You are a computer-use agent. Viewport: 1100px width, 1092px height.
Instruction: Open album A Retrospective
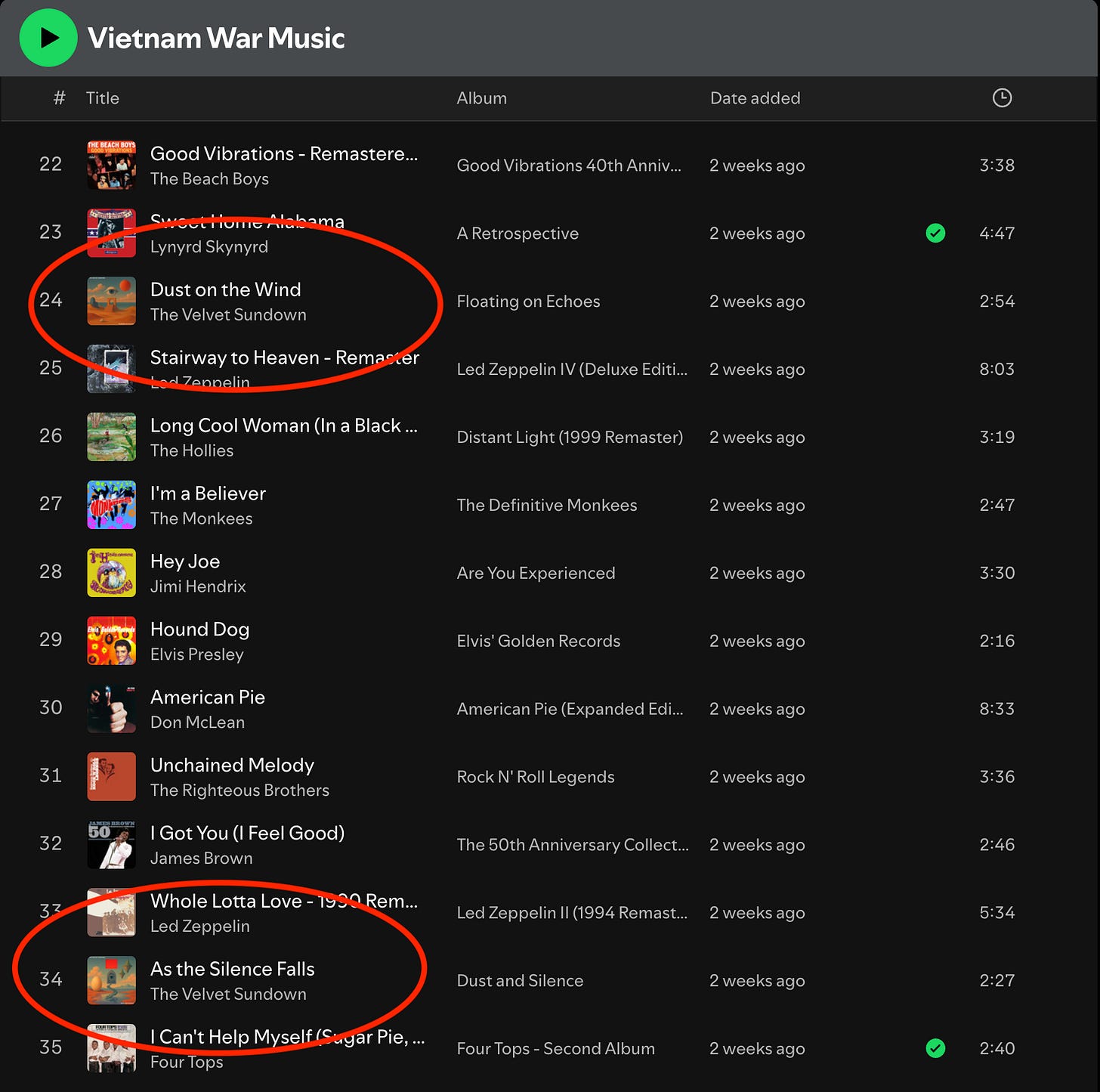(518, 234)
